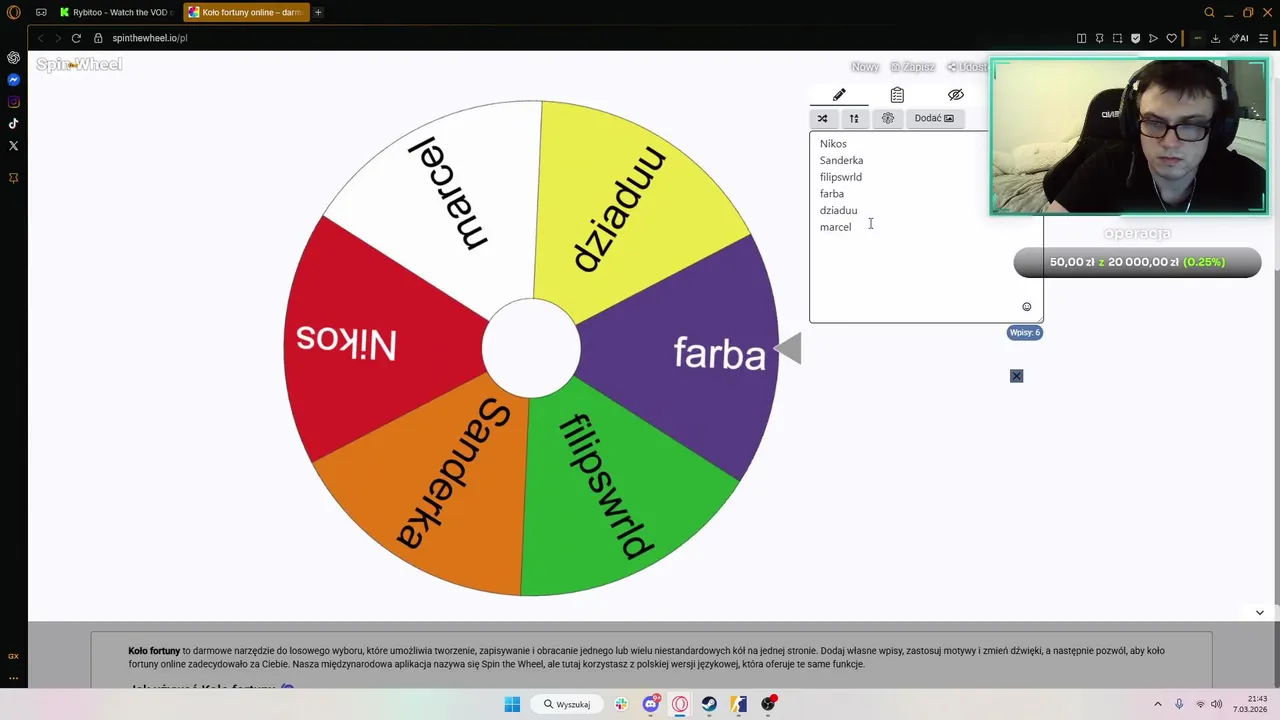Focus the spinthewheel.io/pl address bar
1280x720 pixels.
click(x=150, y=38)
